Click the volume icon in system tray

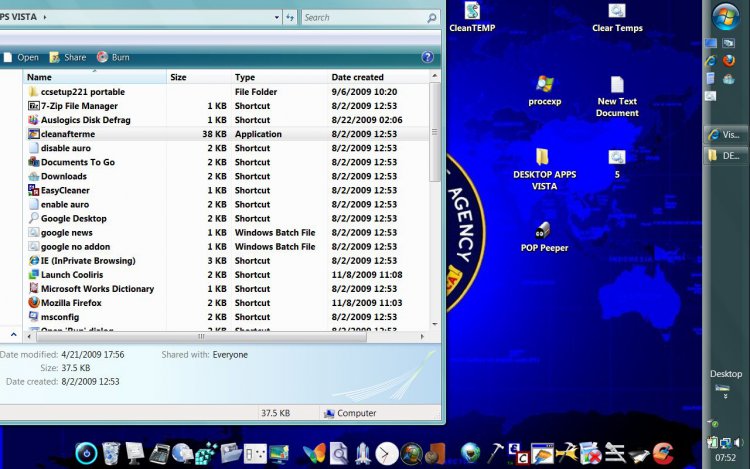pyautogui.click(x=739, y=442)
